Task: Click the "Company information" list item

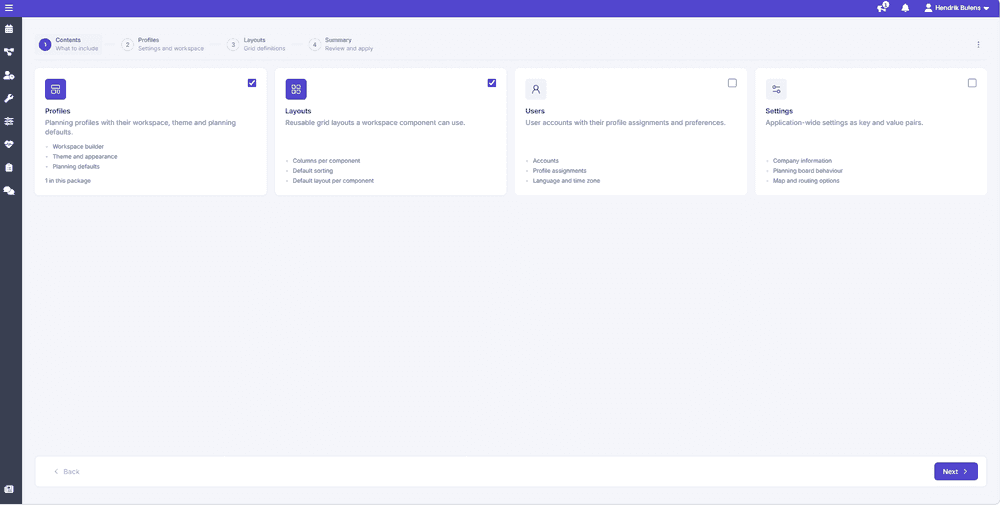Action: 802,161
